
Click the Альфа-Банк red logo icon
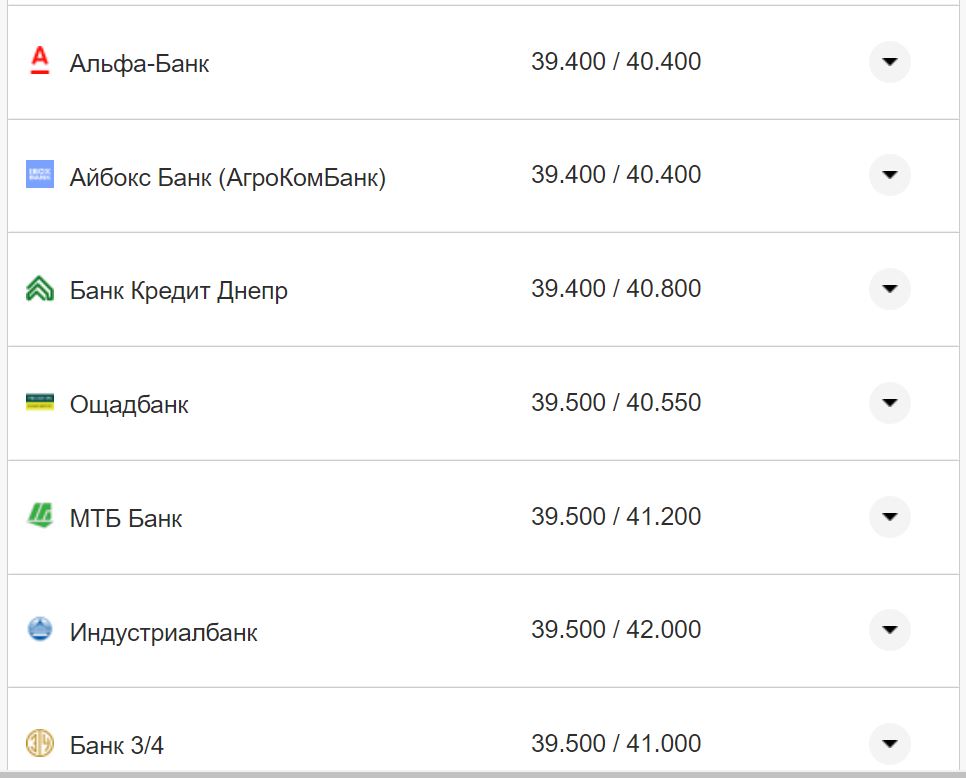(37, 62)
